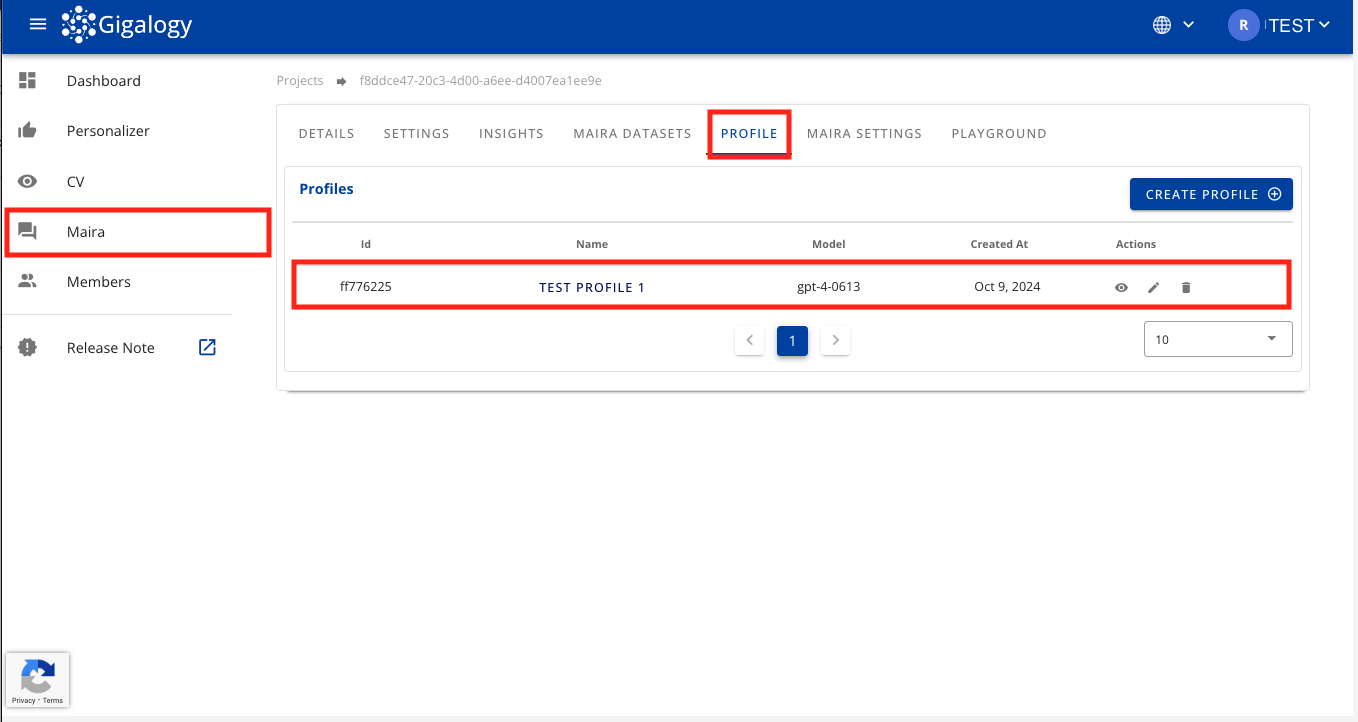Click the Create Profile button

(1211, 194)
